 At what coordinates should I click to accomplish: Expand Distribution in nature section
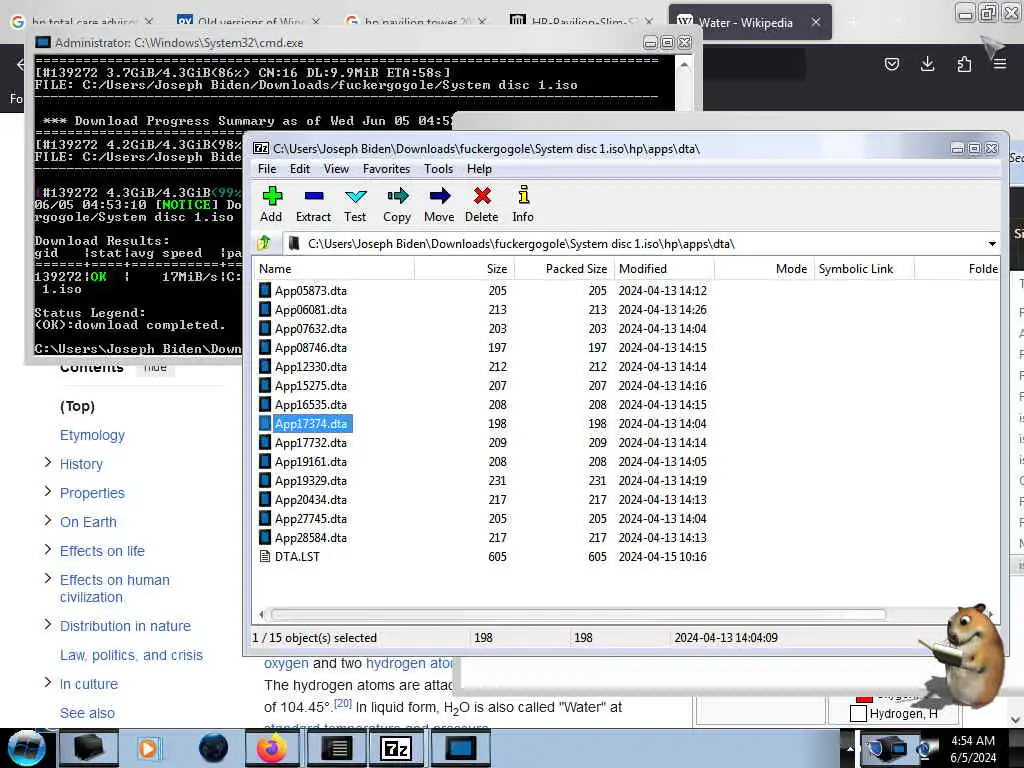click(47, 624)
